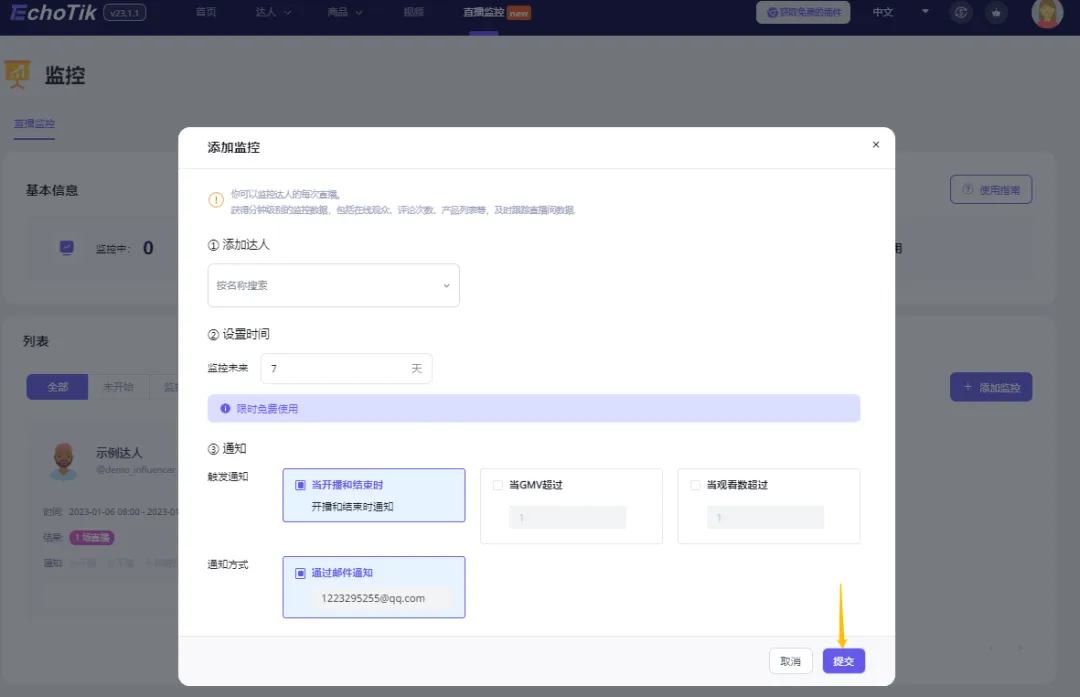This screenshot has width=1080, height=697.
Task: Click the 开播和结束时通知 description text
Action: point(352,506)
